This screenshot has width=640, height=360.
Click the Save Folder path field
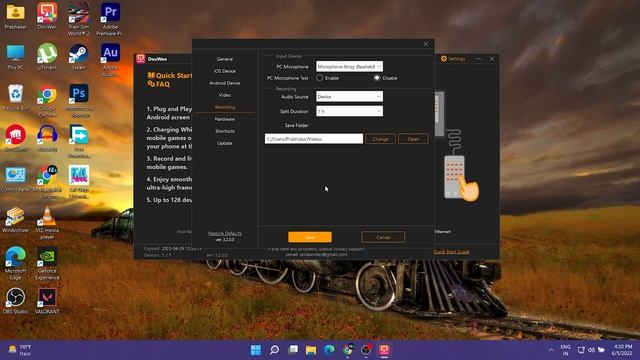(313, 139)
